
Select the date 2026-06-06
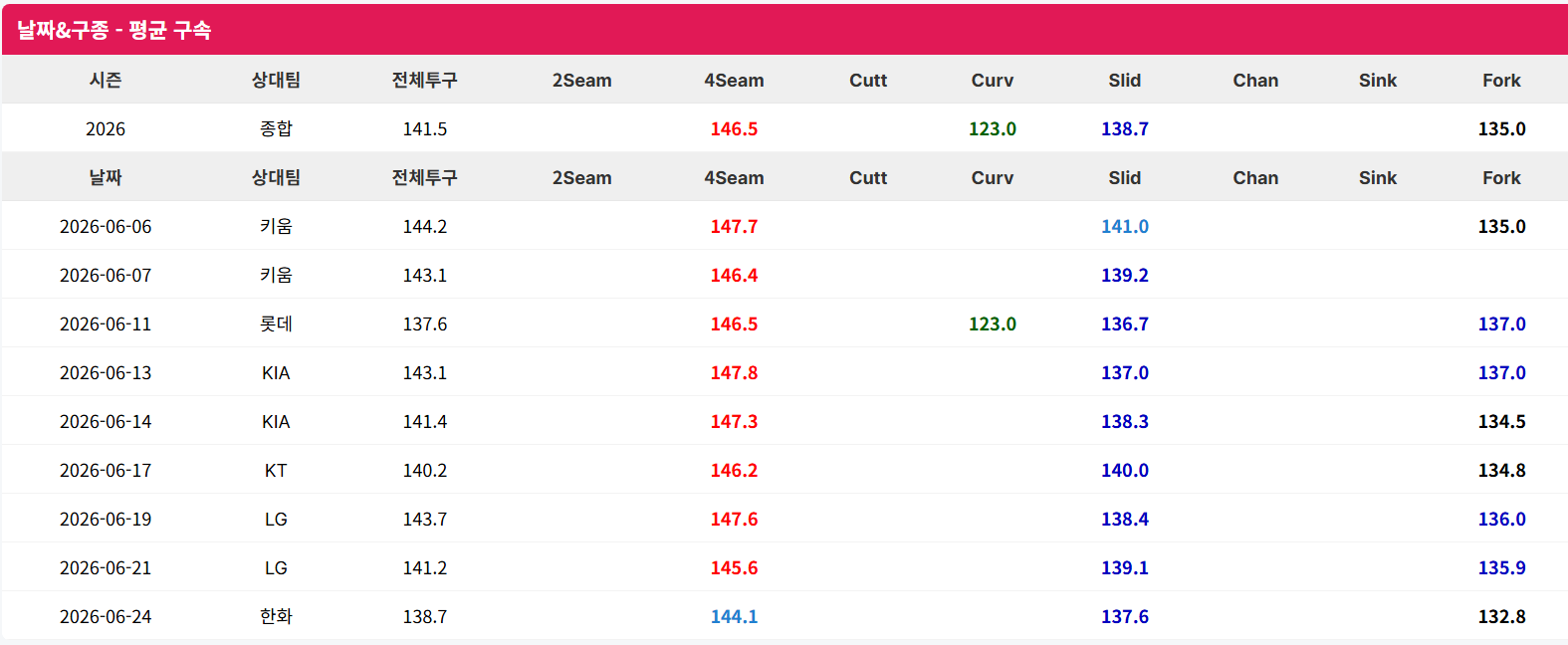106,227
